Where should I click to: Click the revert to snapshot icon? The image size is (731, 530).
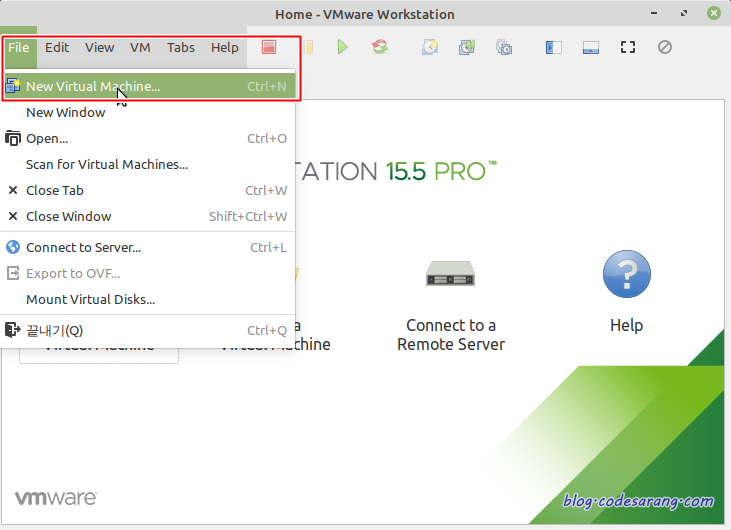pyautogui.click(x=467, y=47)
